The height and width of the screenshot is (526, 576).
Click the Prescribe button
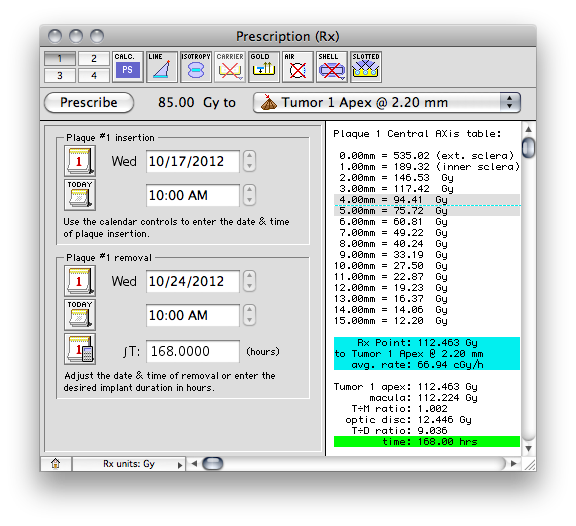tap(89, 102)
